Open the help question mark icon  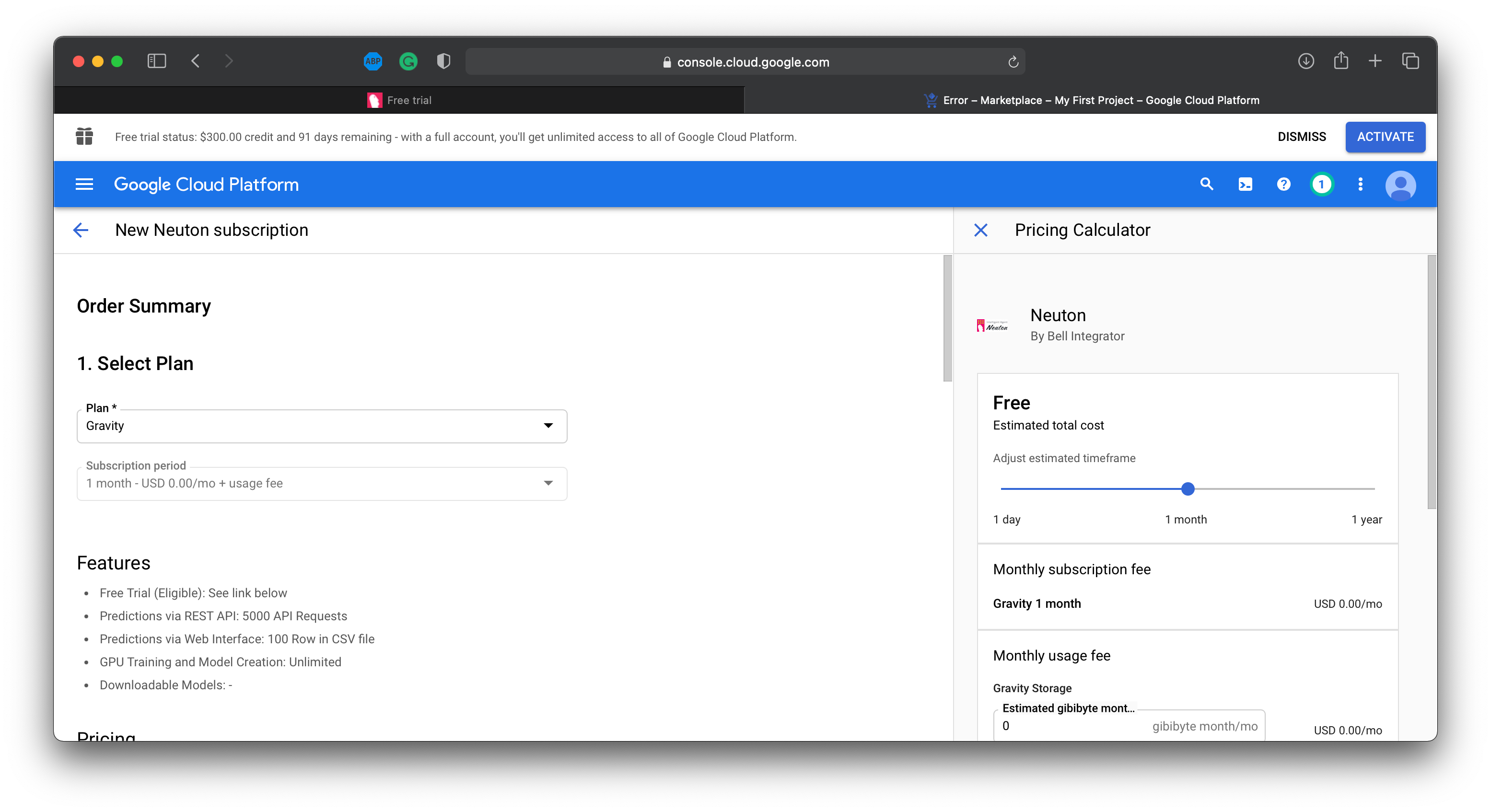pos(1283,184)
